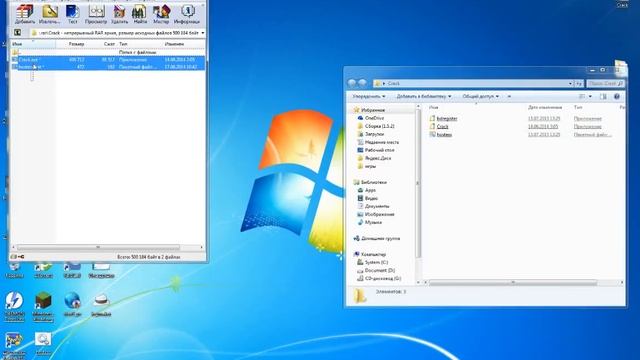Change the view mode icon in Explorer
Viewport: 640px width, 360px height.
pos(582,96)
